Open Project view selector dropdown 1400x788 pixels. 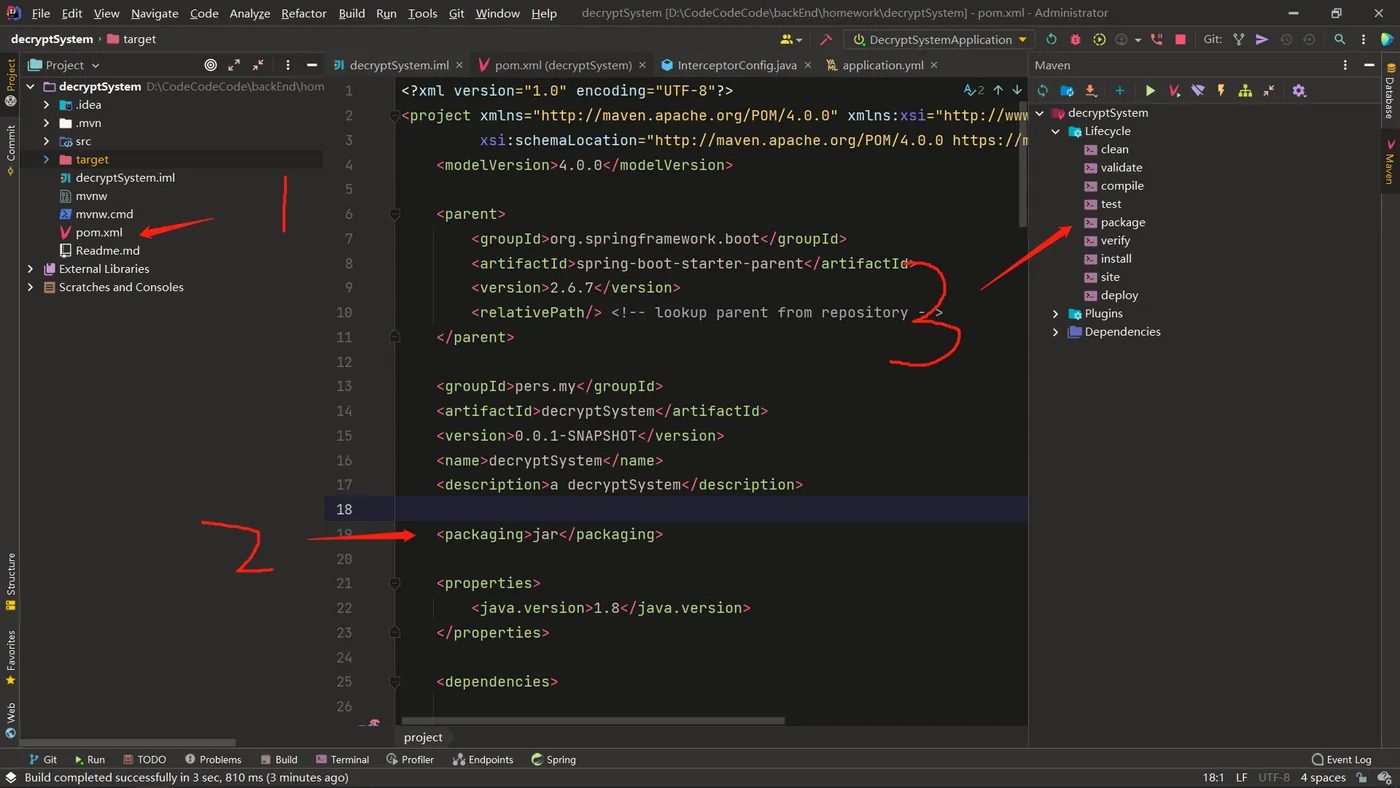[x=66, y=65]
